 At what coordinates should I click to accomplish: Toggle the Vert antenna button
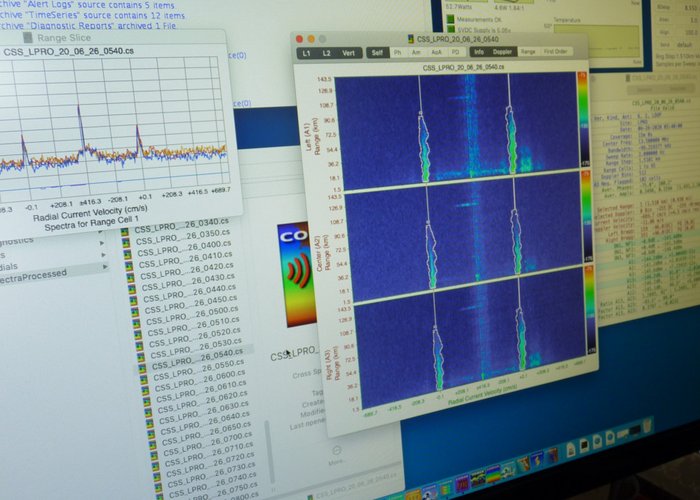pyautogui.click(x=349, y=53)
